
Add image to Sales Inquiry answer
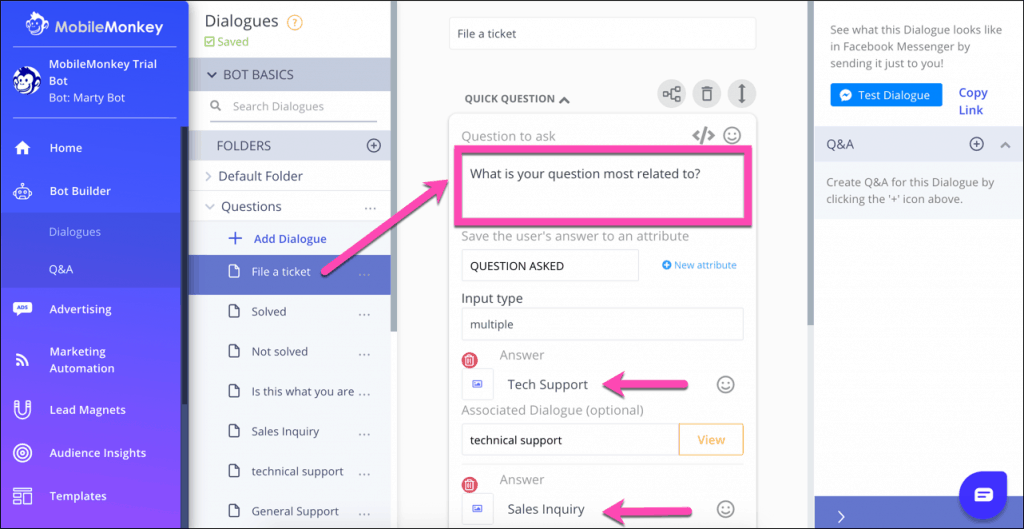click(477, 509)
